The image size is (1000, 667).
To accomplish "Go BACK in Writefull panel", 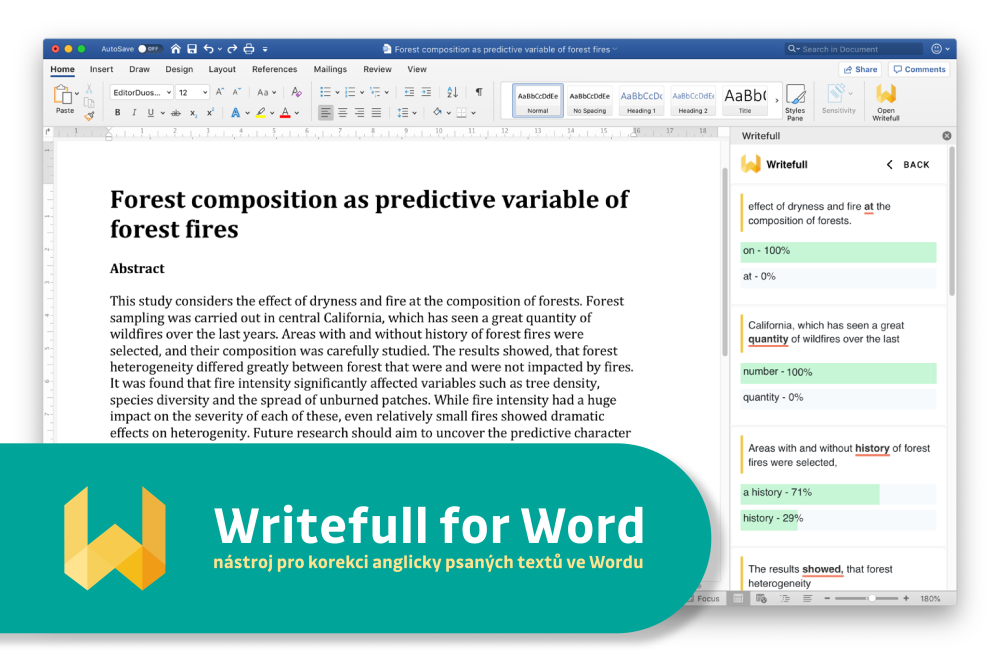I will (908, 165).
